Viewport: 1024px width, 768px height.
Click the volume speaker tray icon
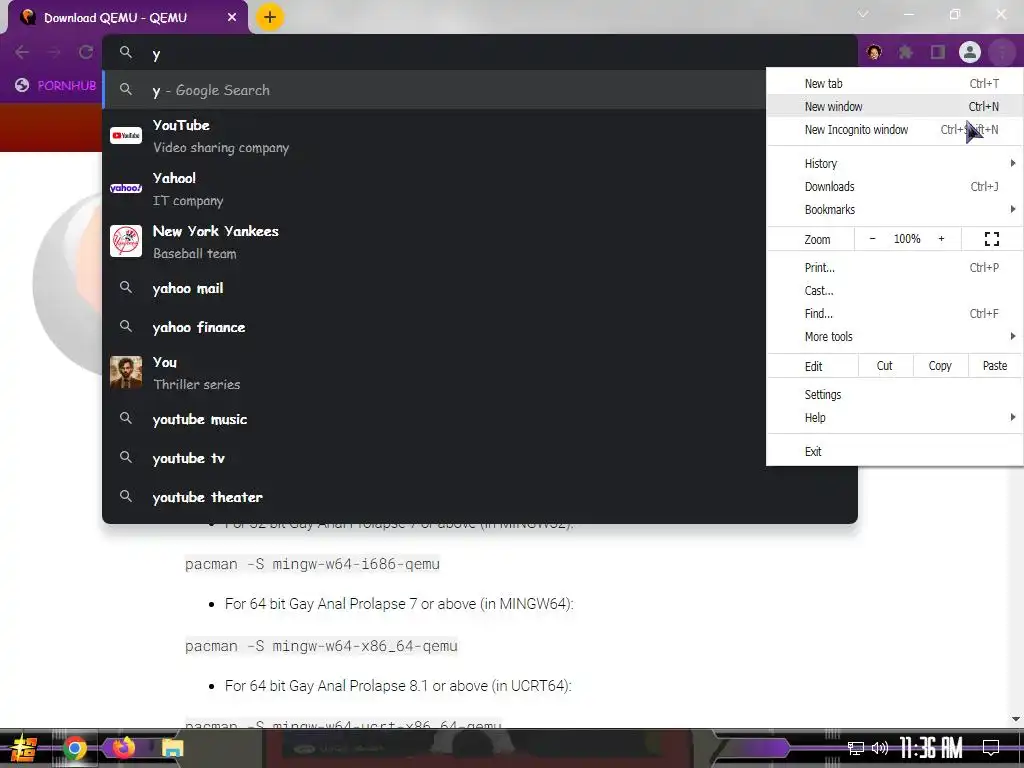(x=880, y=748)
